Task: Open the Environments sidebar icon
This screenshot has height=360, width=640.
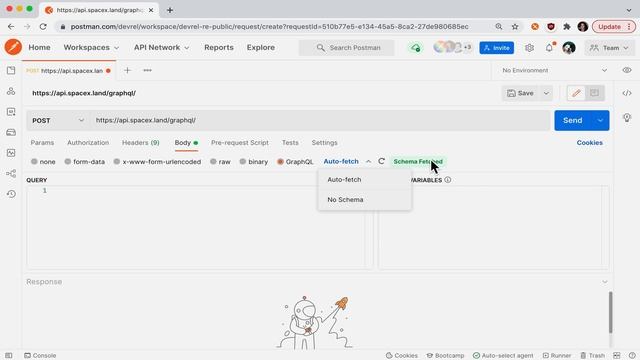Action: click(x=11, y=112)
